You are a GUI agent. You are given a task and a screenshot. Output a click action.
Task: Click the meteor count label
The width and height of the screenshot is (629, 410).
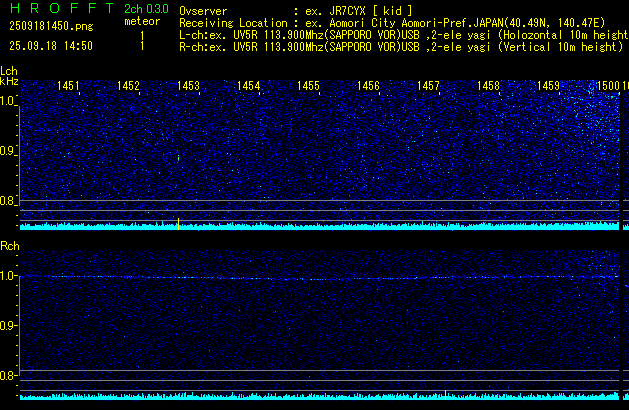pos(141,20)
